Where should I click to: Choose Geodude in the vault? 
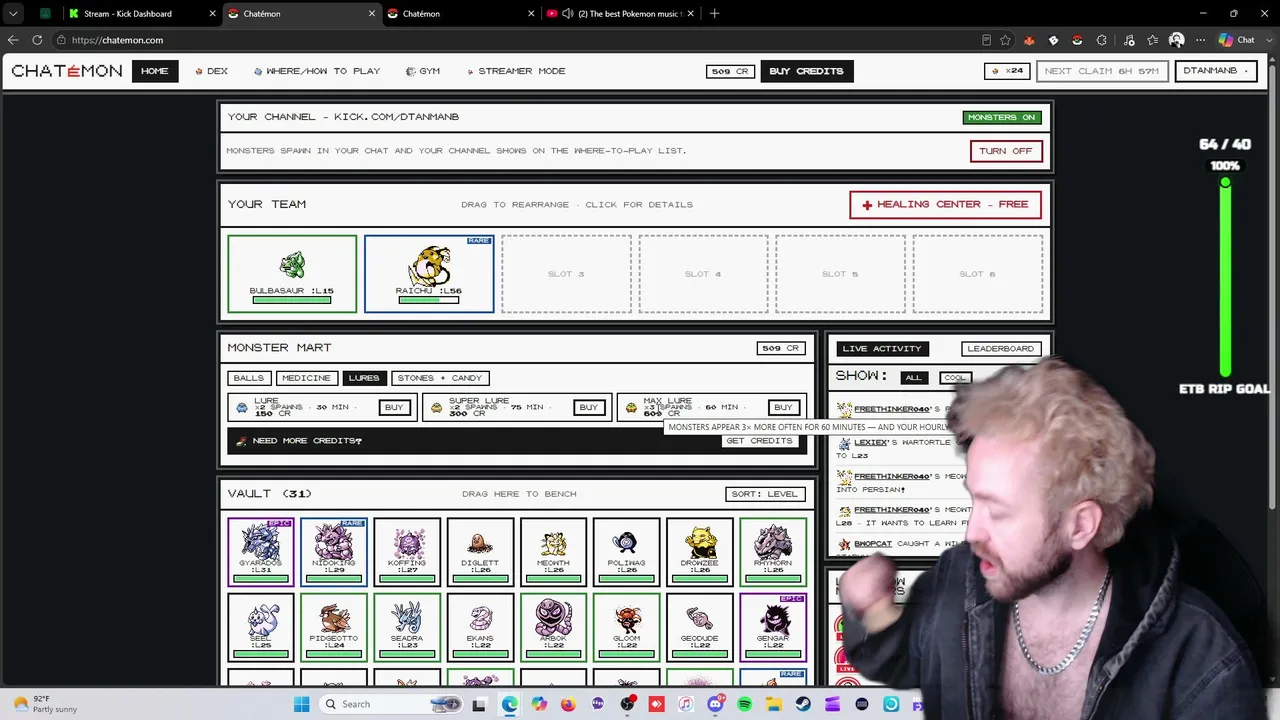click(x=699, y=627)
